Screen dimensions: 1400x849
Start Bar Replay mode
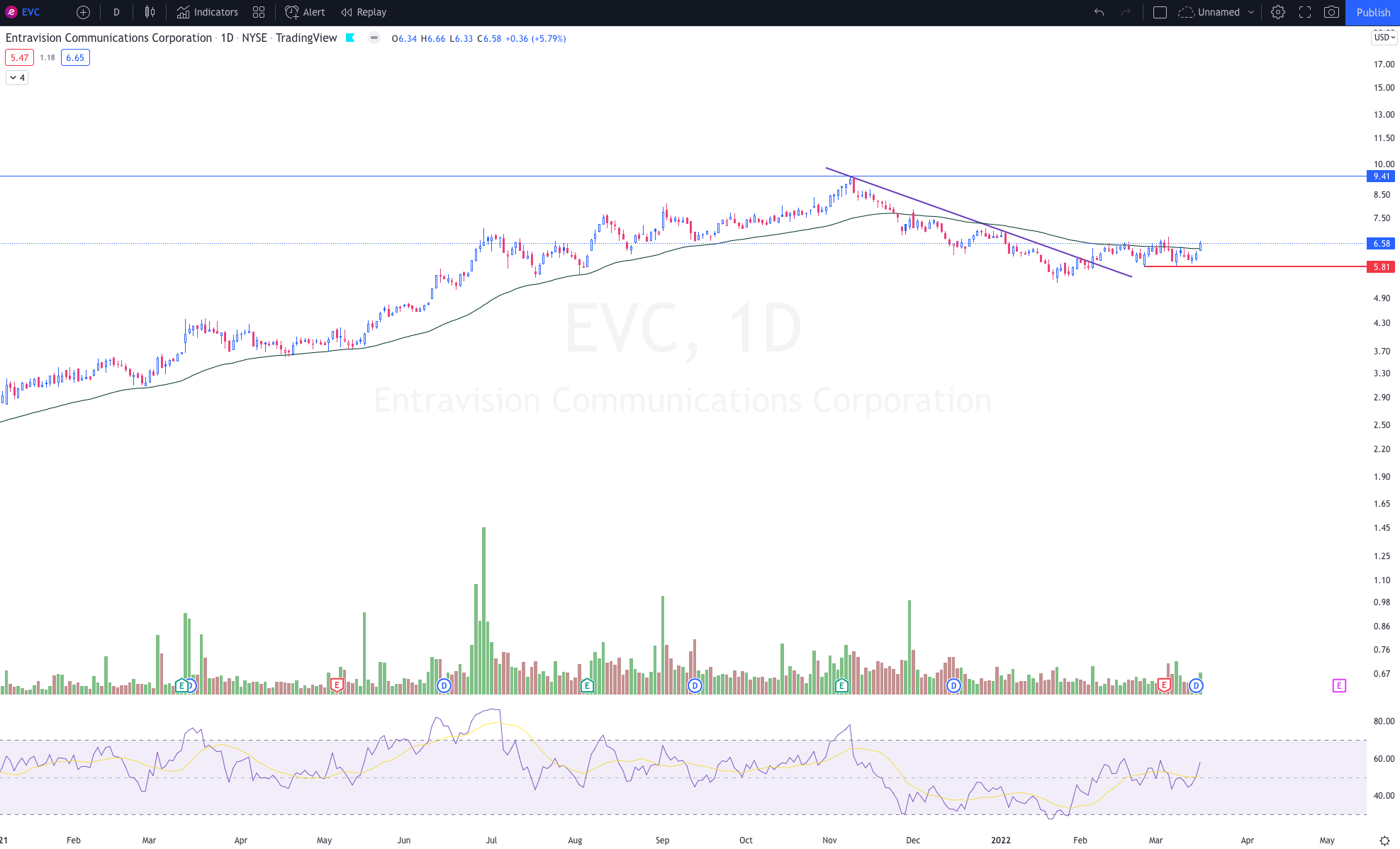[x=364, y=12]
